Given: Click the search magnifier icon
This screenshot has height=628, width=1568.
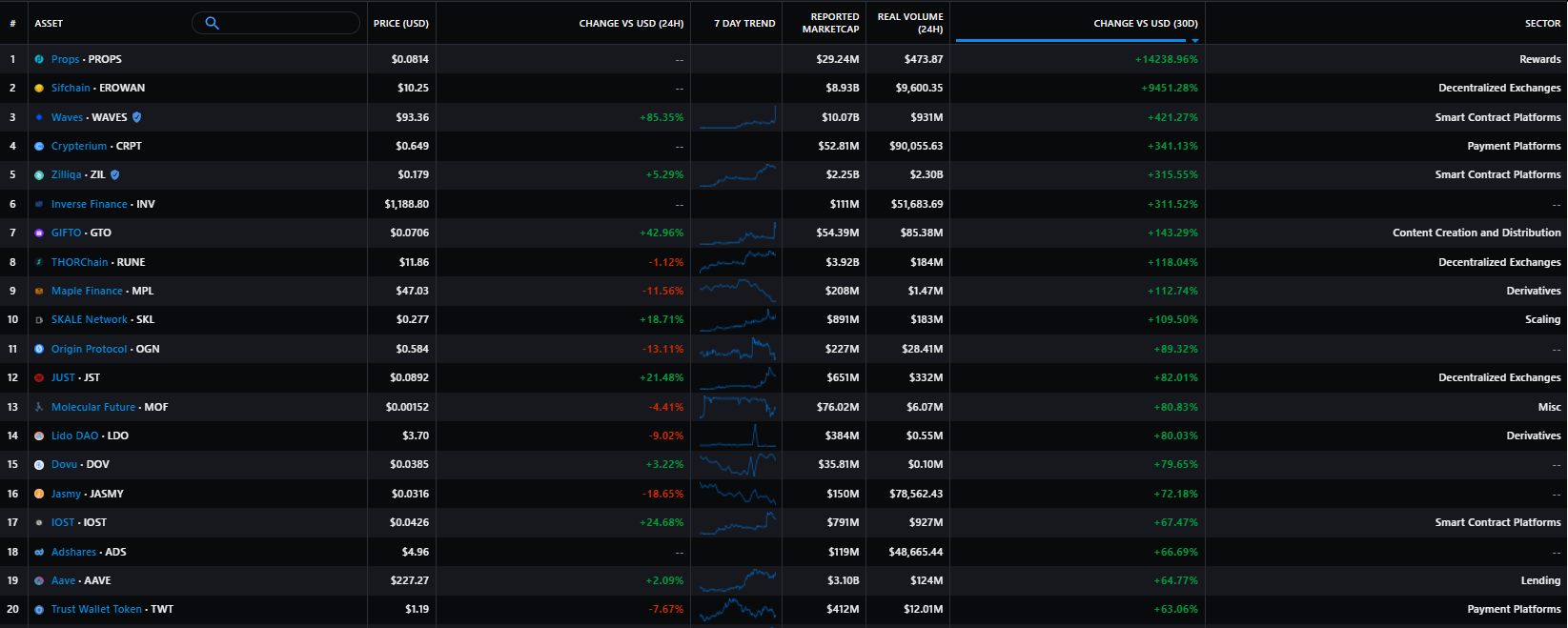Looking at the screenshot, I should tap(213, 23).
